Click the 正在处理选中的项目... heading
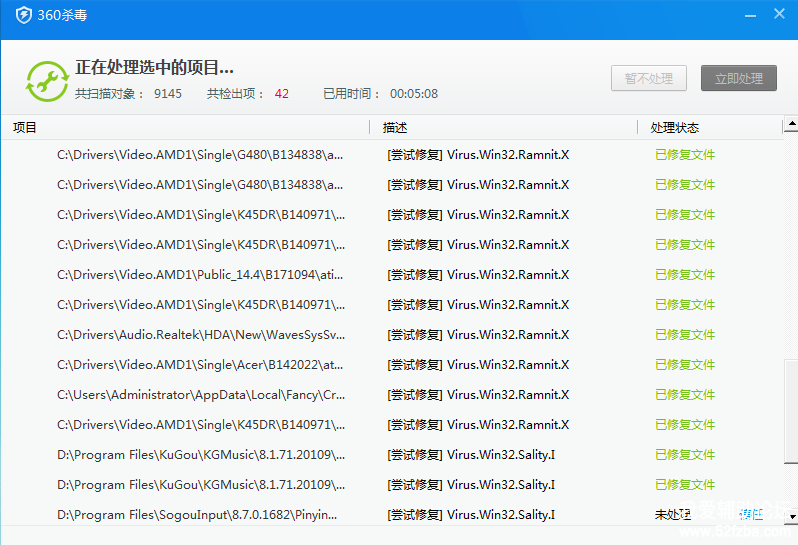Image resolution: width=798 pixels, height=545 pixels. coord(155,67)
